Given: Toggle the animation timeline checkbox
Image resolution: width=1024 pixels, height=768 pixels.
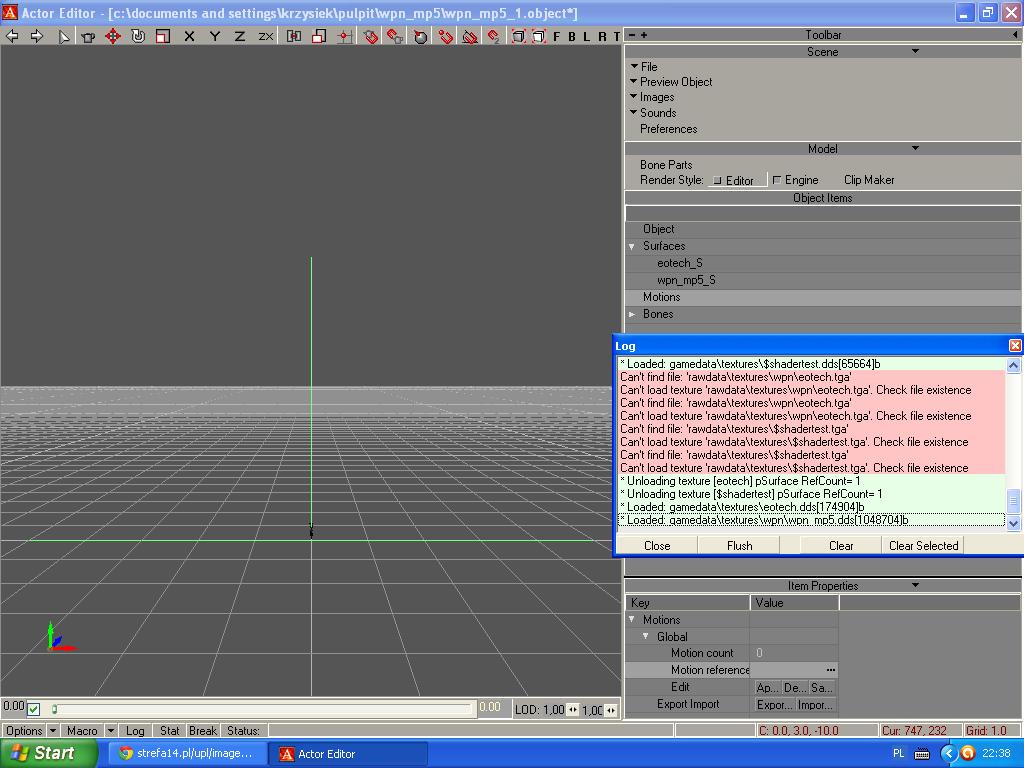Looking at the screenshot, I should (34, 709).
